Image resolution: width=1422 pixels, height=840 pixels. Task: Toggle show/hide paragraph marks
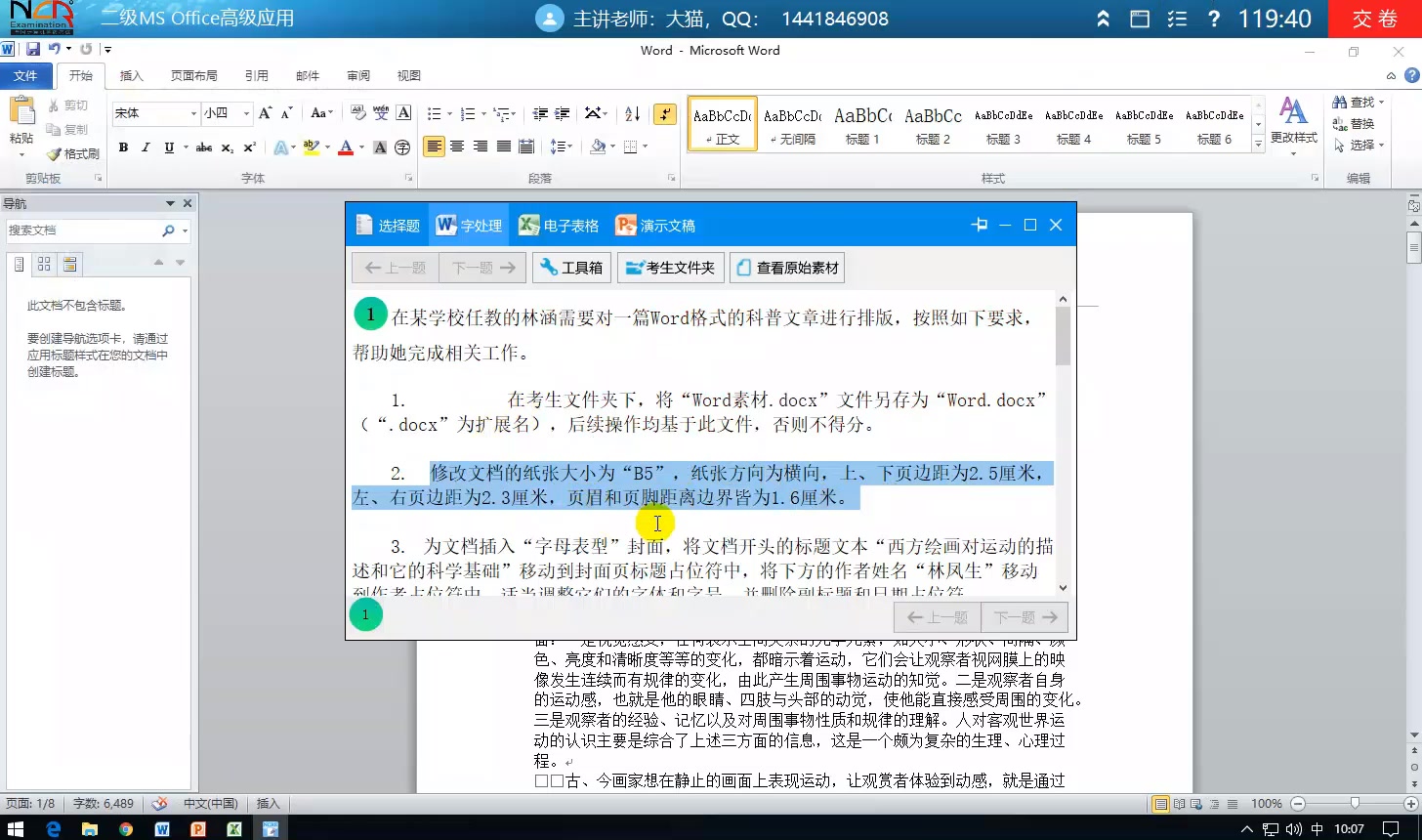pos(665,113)
